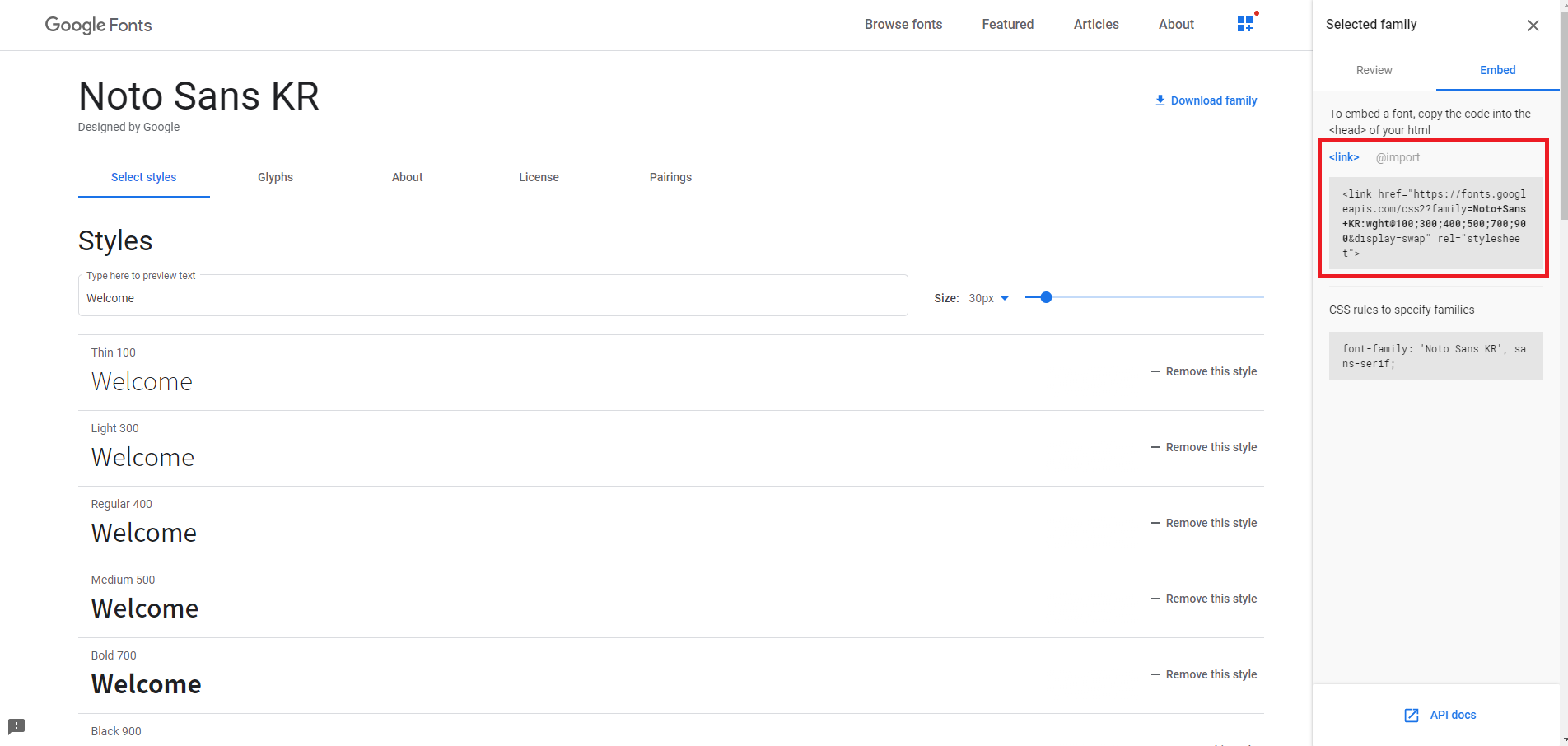Viewport: 1568px width, 746px height.
Task: Open Featured in the top navigation
Action: coord(1007,24)
